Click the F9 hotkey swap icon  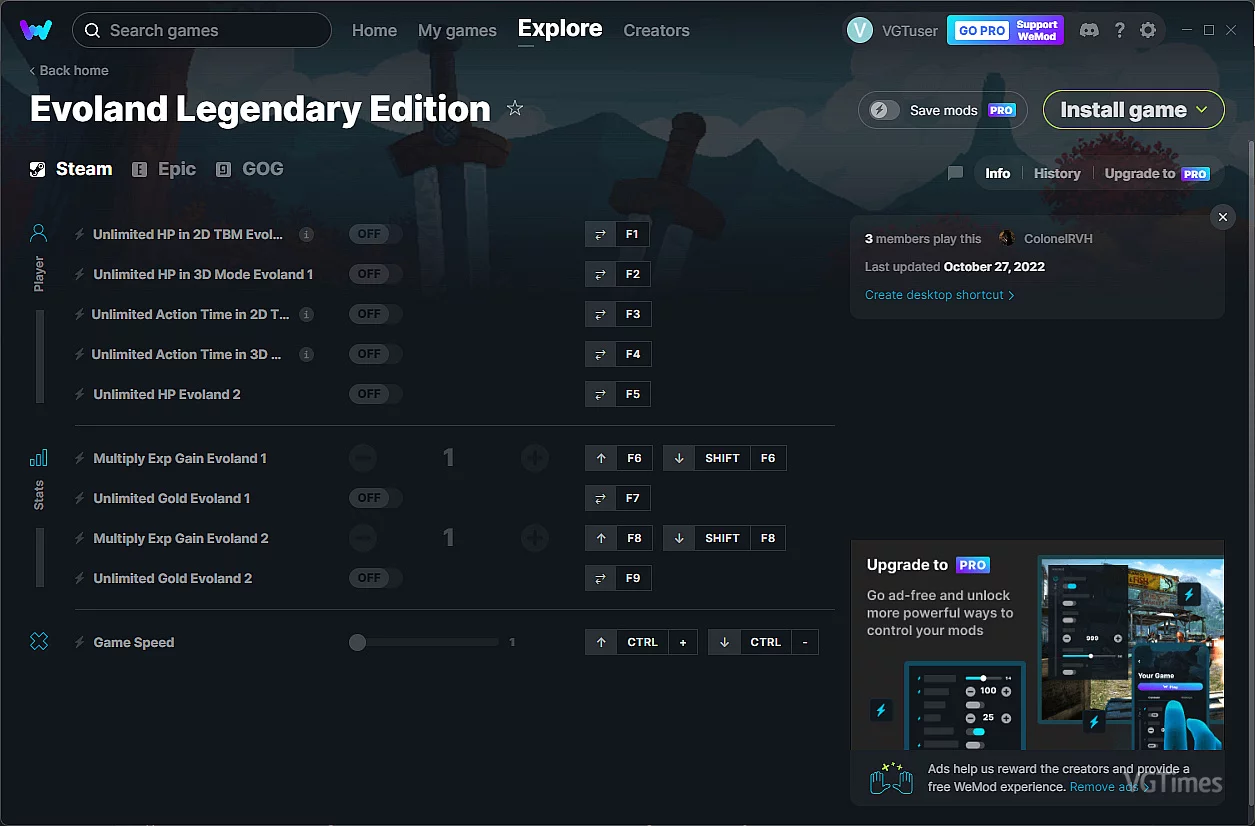point(600,578)
